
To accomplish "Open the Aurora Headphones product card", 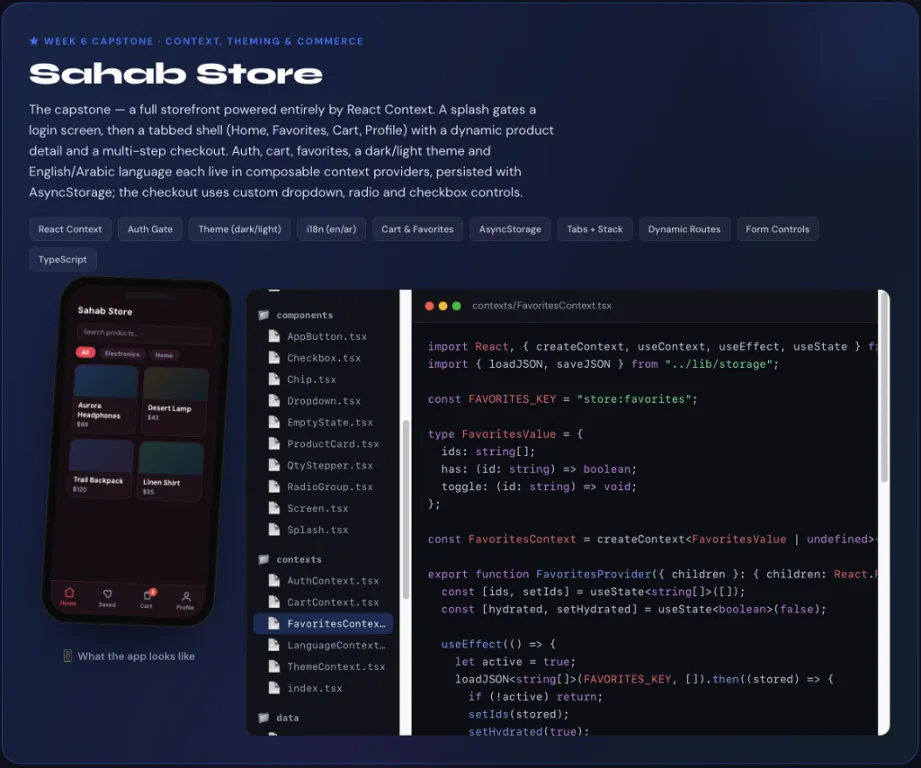I will [x=105, y=398].
